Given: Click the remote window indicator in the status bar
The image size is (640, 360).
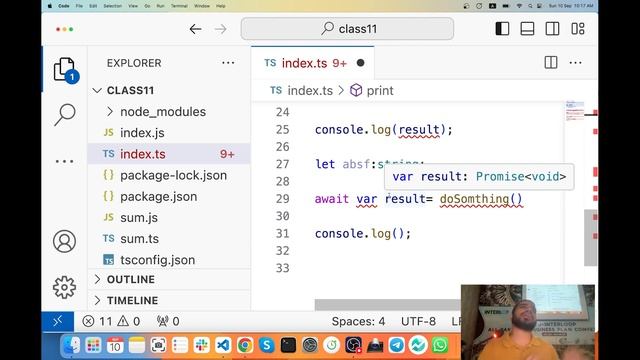Looking at the screenshot, I should [58, 321].
